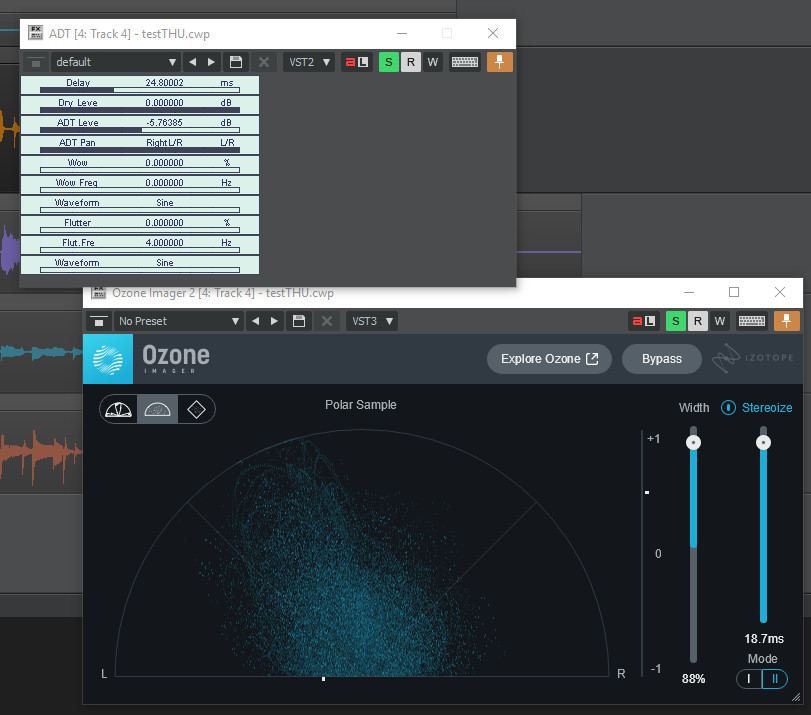Pin the ADT plugin window
The height and width of the screenshot is (715, 811).
[500, 62]
